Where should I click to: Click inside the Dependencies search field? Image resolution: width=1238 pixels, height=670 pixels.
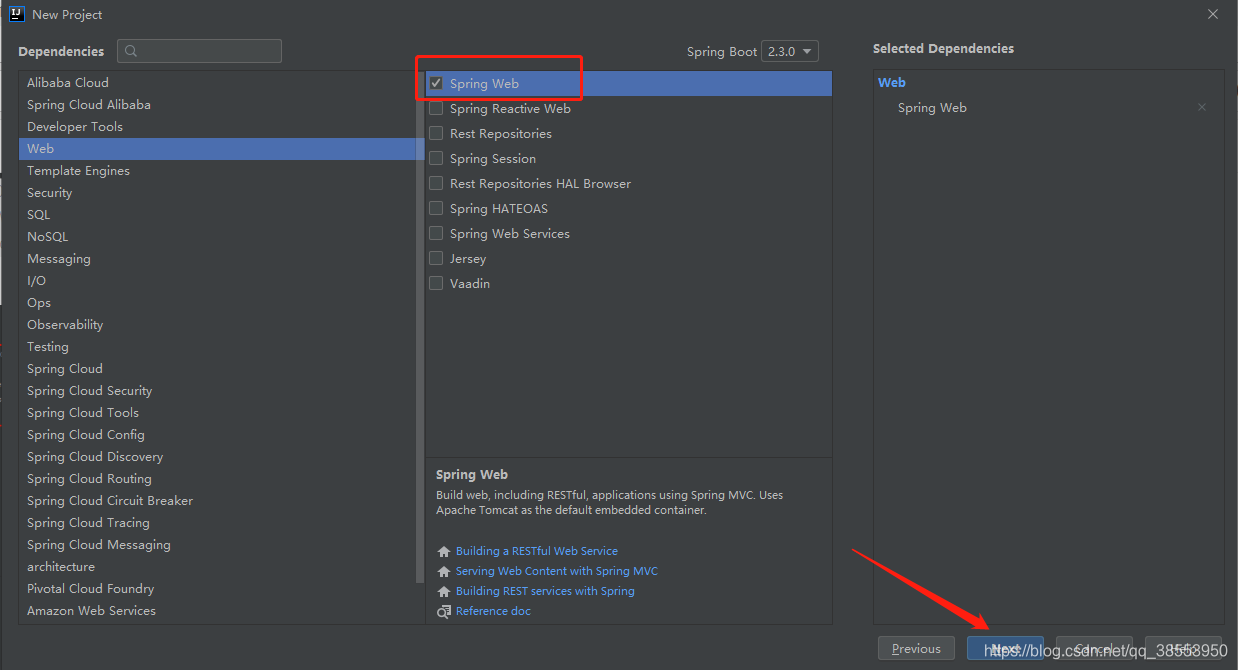pos(199,51)
